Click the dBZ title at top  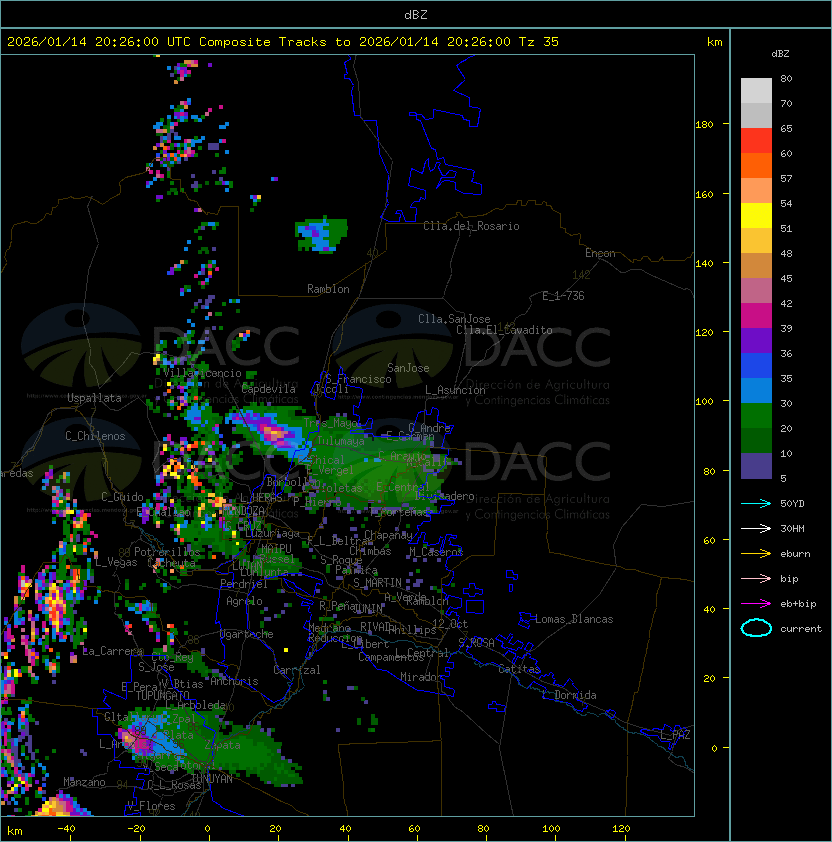click(x=416, y=15)
